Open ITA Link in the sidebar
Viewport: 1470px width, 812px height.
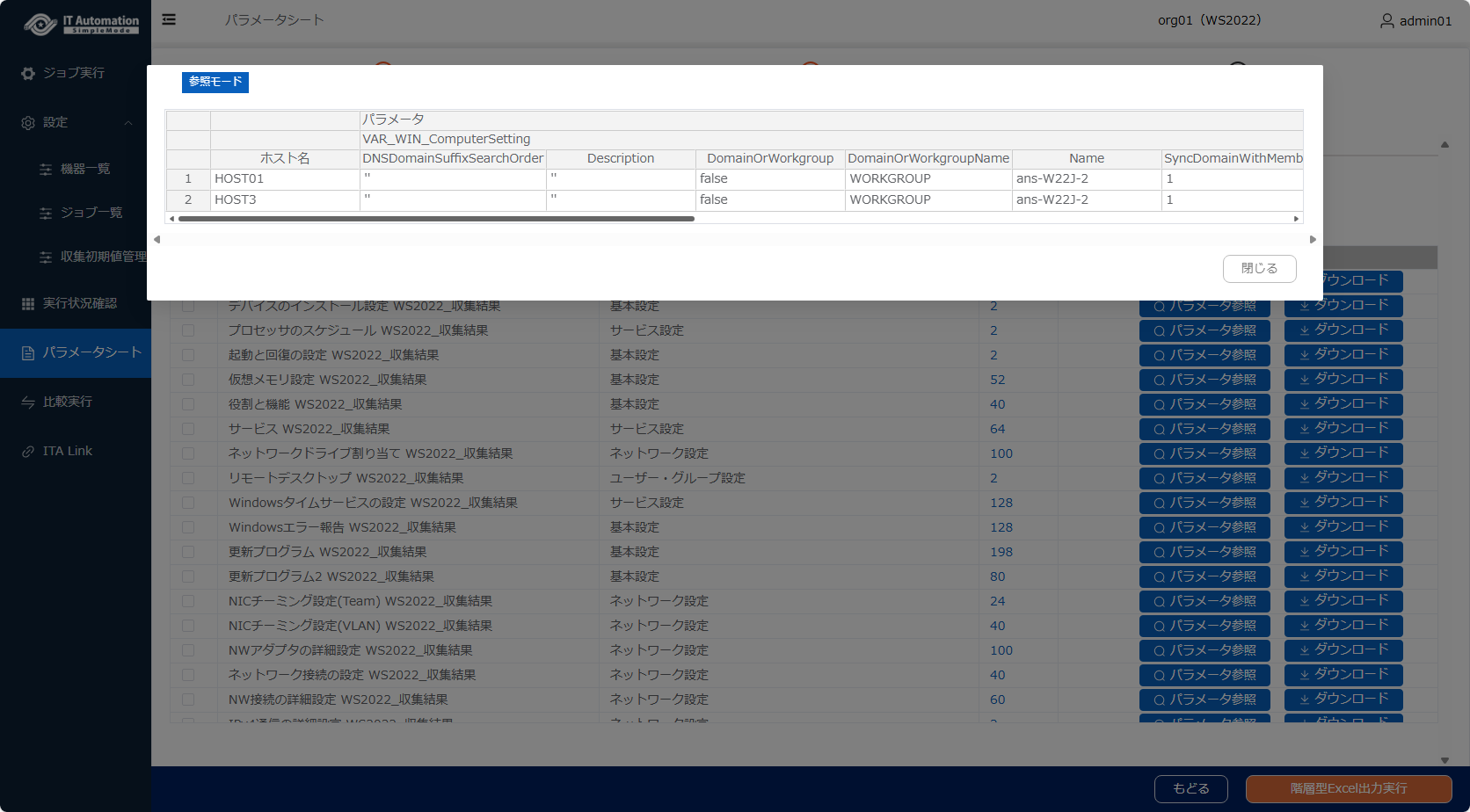pos(68,451)
